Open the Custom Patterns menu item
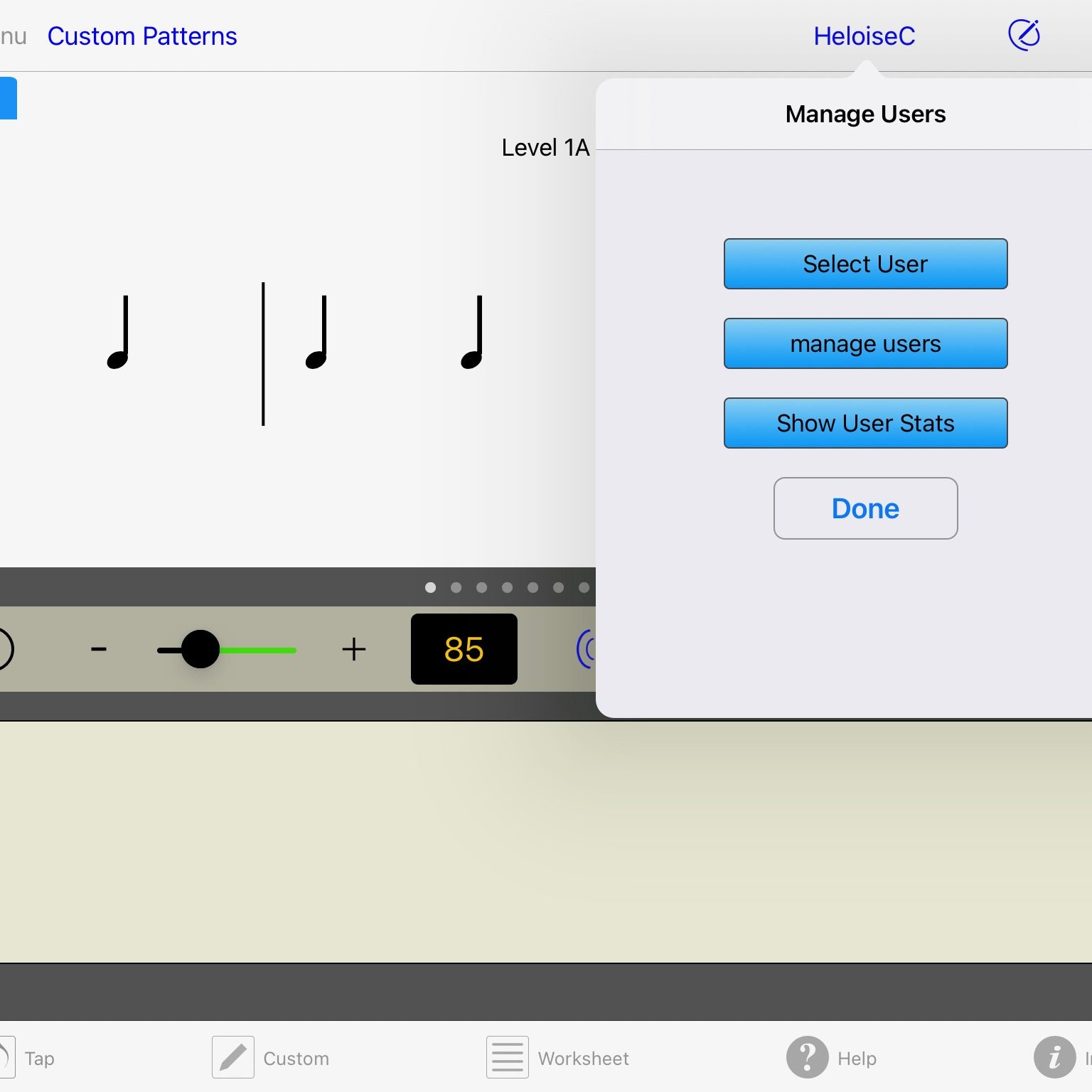Image resolution: width=1092 pixels, height=1092 pixels. pos(142,36)
